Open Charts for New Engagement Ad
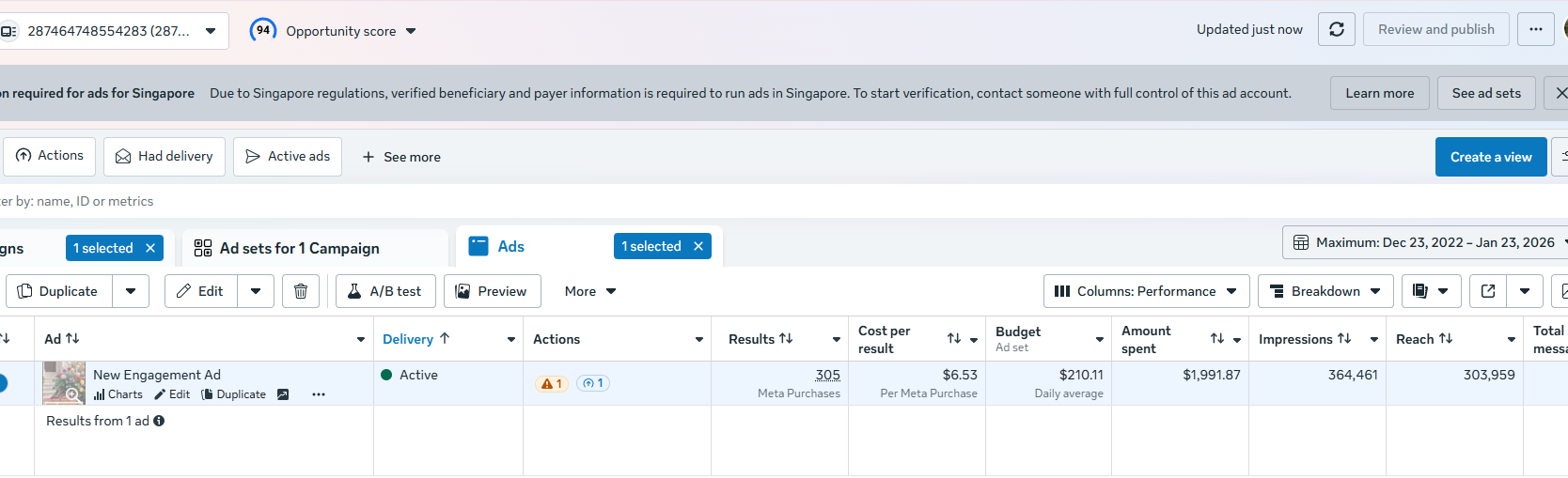Screen dimensions: 1568x478 [x=118, y=394]
